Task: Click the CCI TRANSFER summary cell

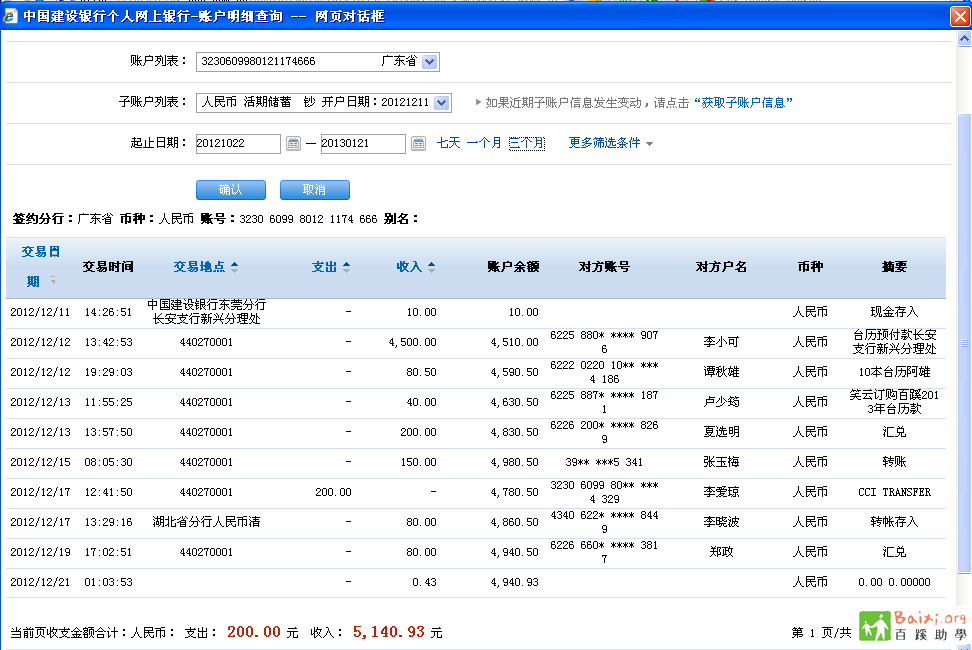Action: pyautogui.click(x=894, y=492)
